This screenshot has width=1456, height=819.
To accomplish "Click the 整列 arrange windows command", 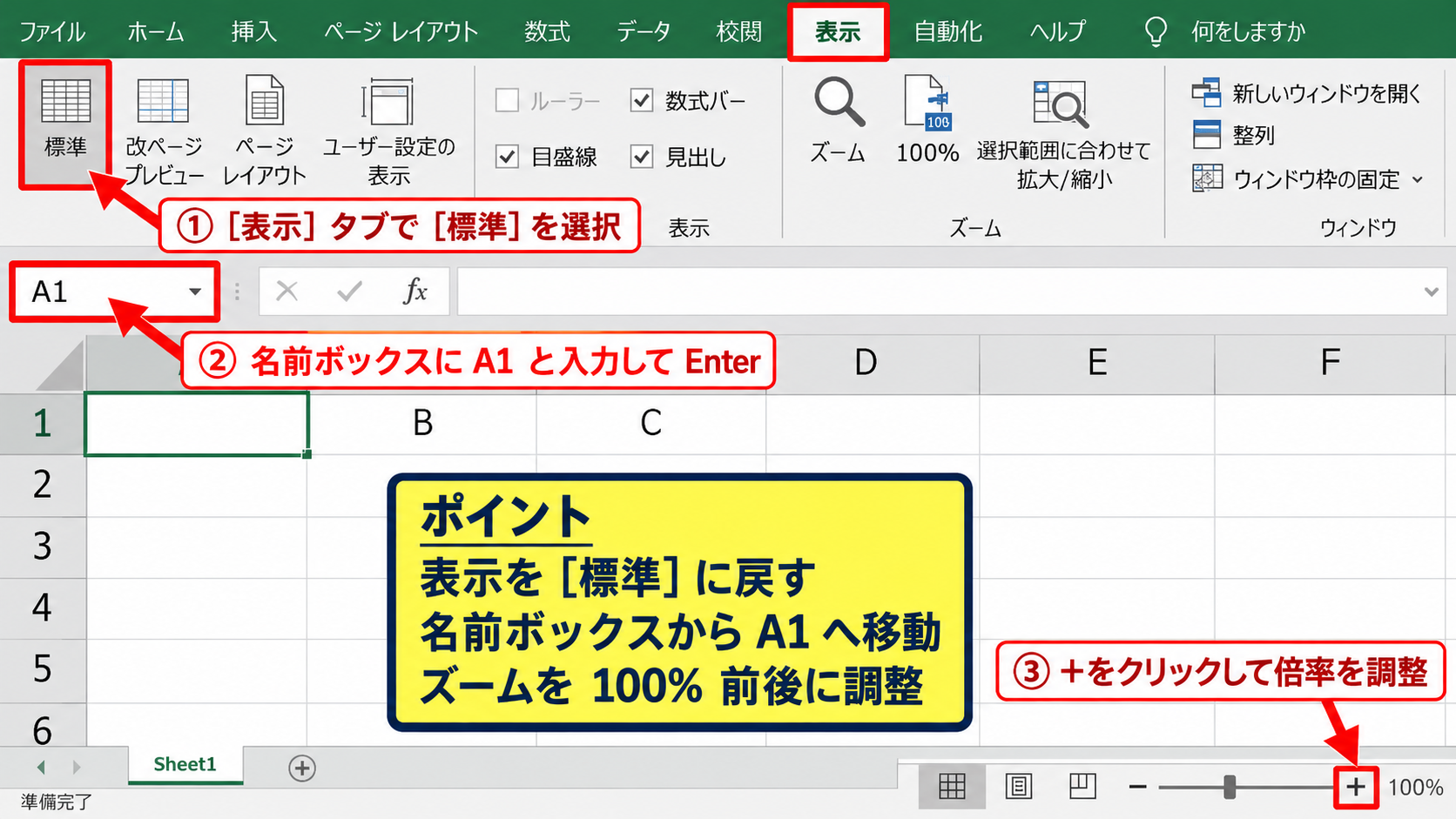I will [1233, 135].
